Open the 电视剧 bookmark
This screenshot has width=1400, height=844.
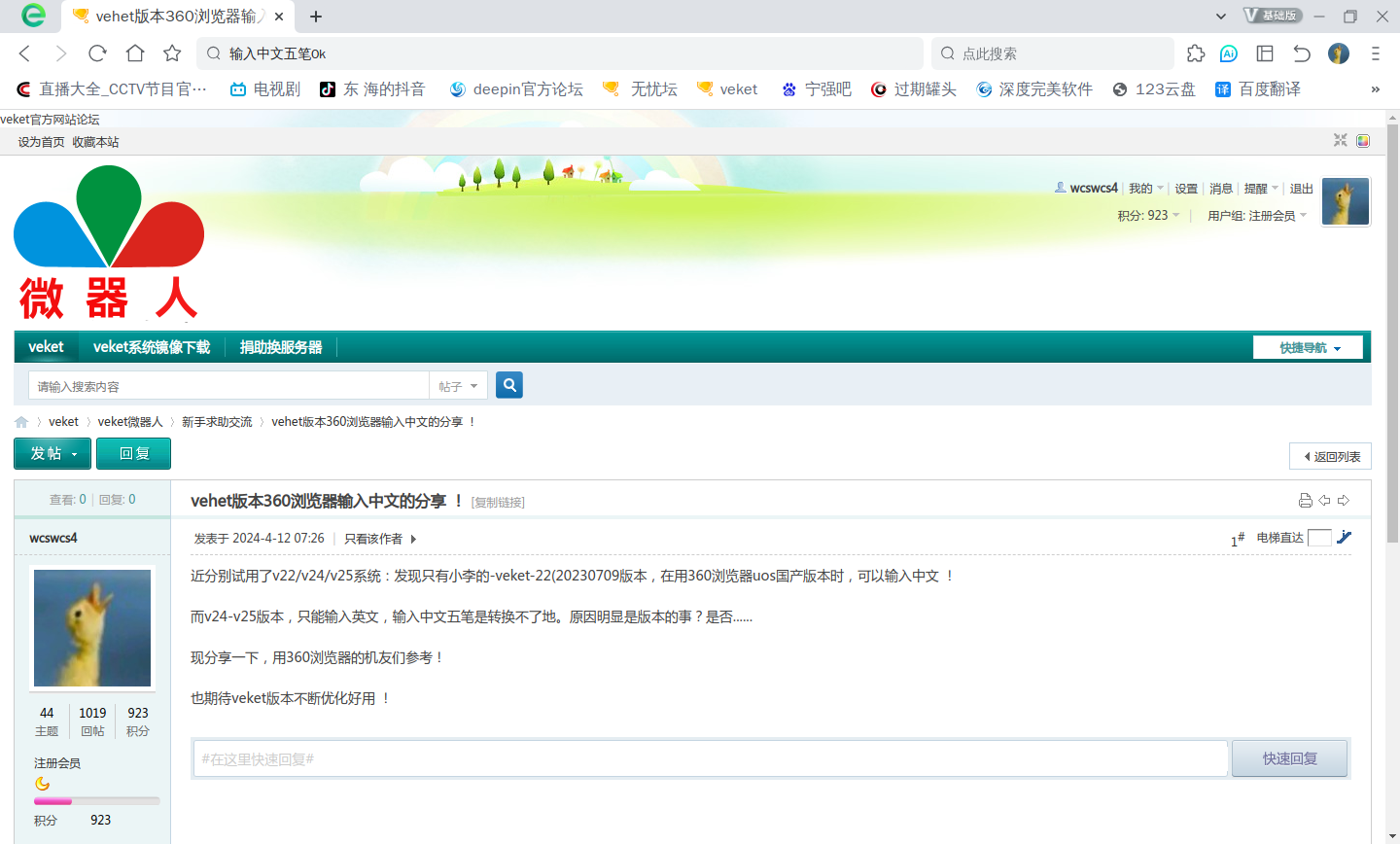coord(265,89)
